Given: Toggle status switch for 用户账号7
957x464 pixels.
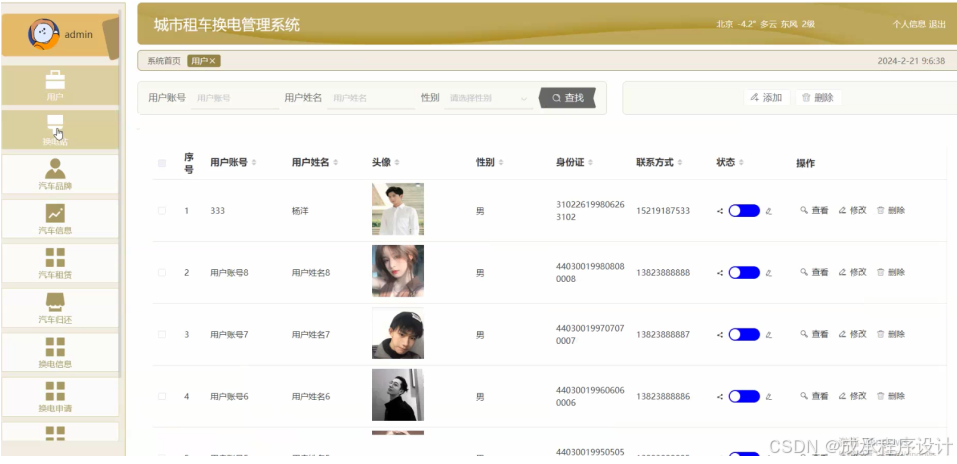Looking at the screenshot, I should (744, 335).
